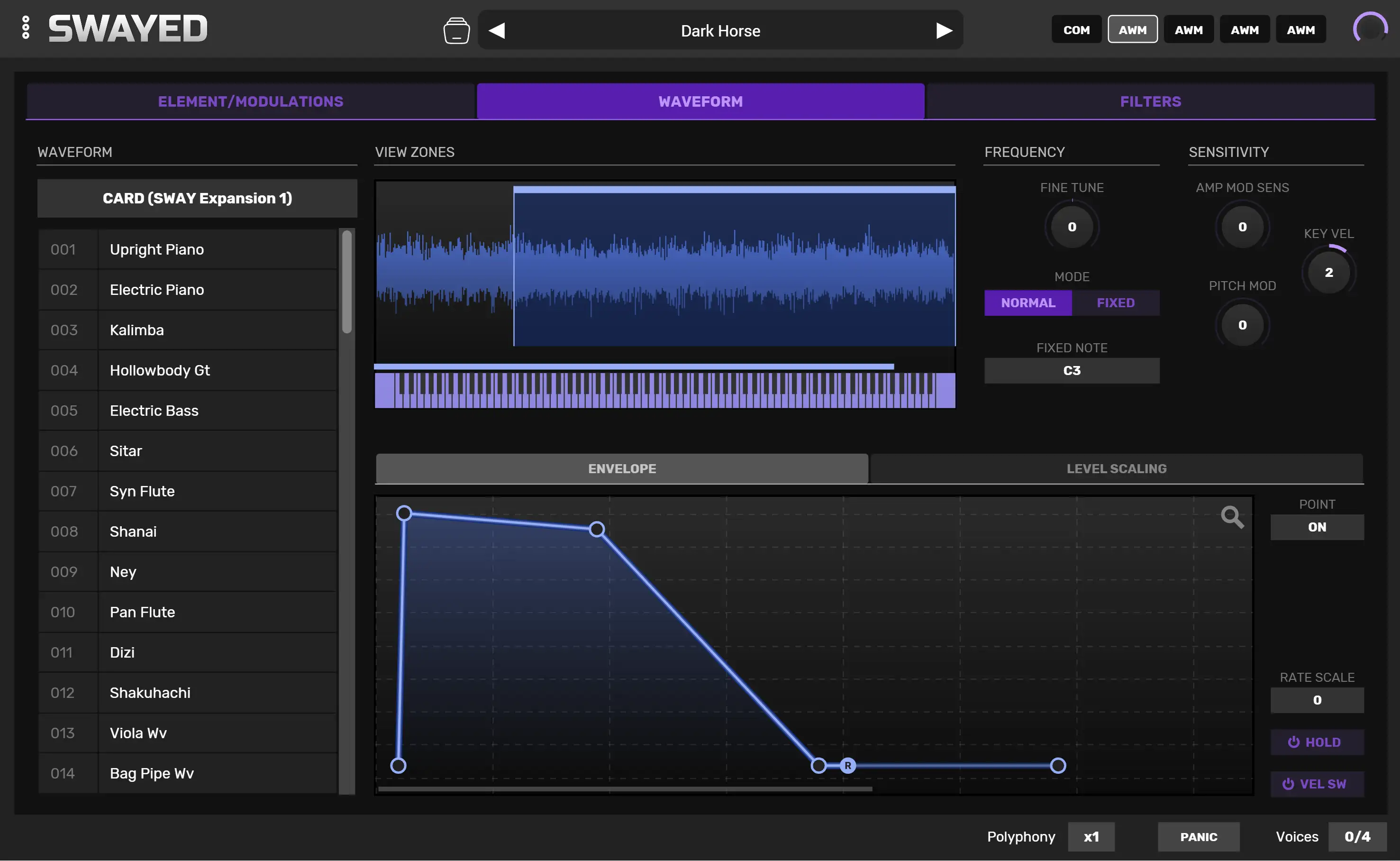Click the preset library bucket icon

point(456,30)
